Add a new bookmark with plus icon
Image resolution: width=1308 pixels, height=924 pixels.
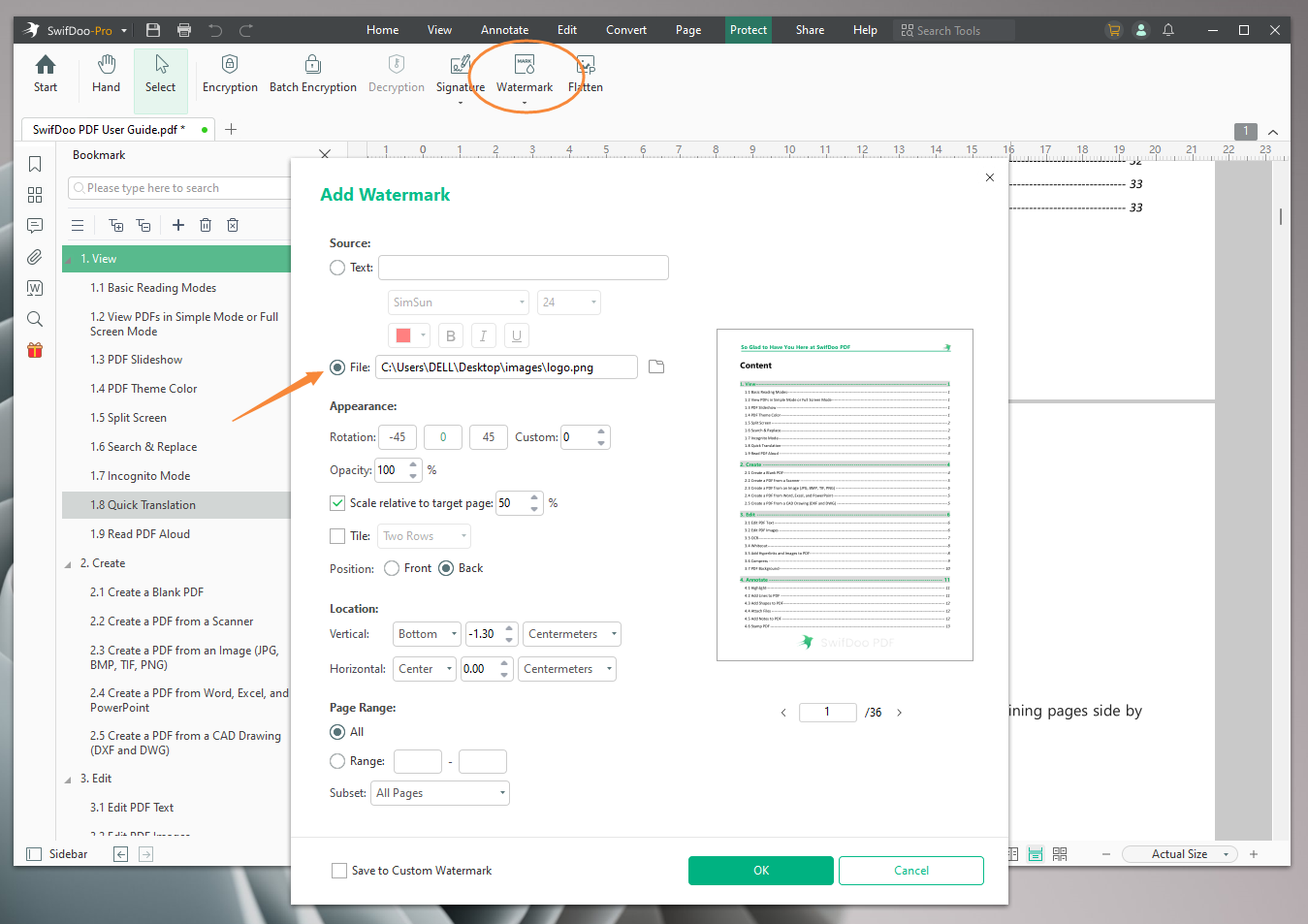(178, 225)
